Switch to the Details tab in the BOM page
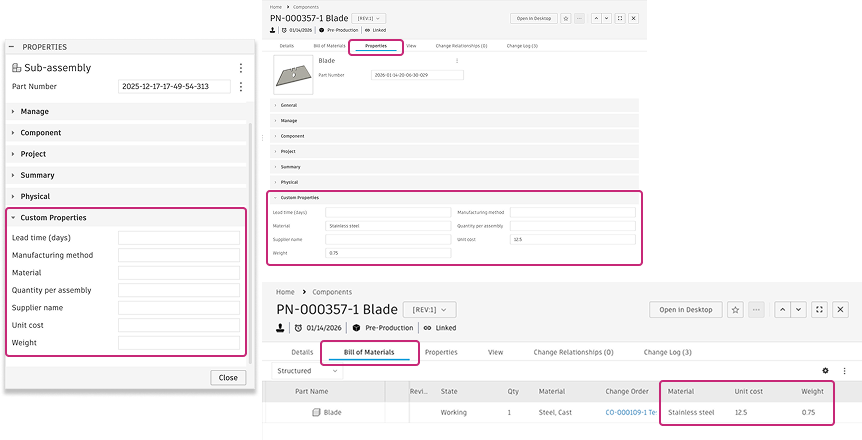Image resolution: width=862 pixels, height=440 pixels. click(302, 352)
